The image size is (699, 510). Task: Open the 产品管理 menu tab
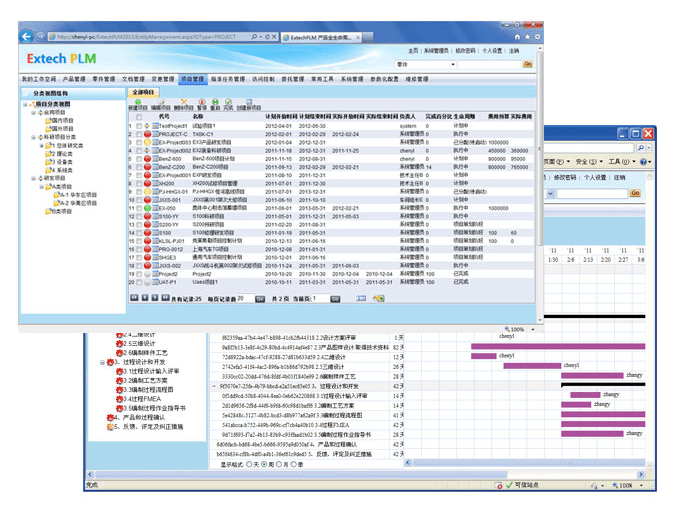click(x=74, y=79)
